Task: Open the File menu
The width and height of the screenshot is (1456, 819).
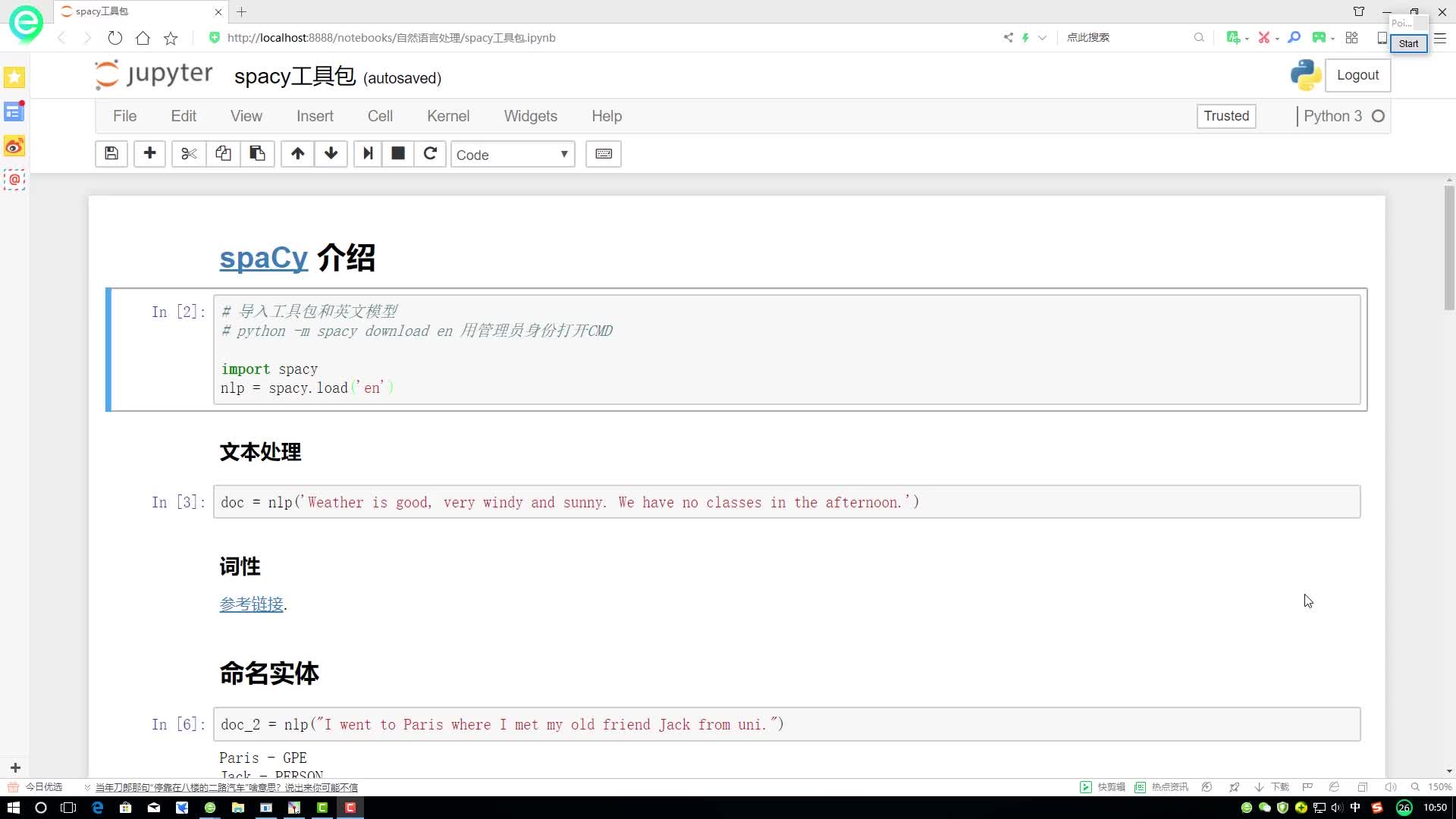Action: (124, 116)
